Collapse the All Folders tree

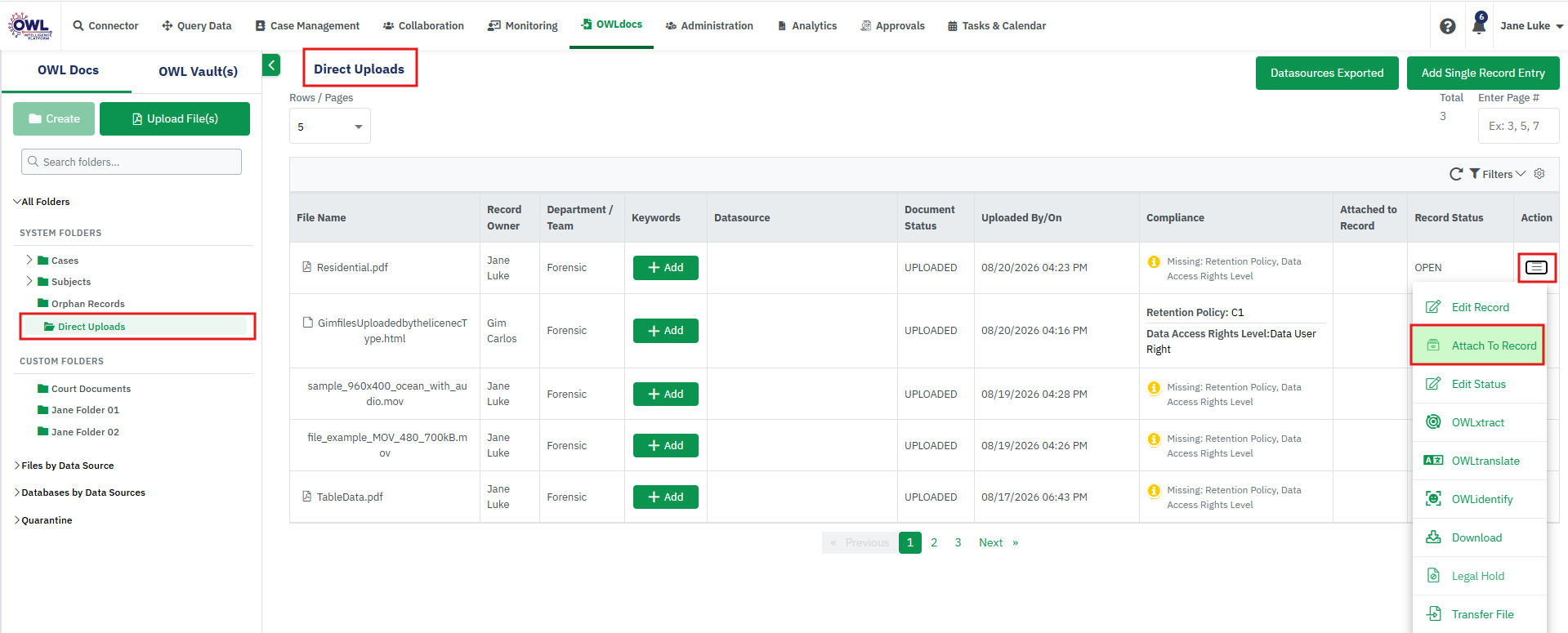coord(17,202)
